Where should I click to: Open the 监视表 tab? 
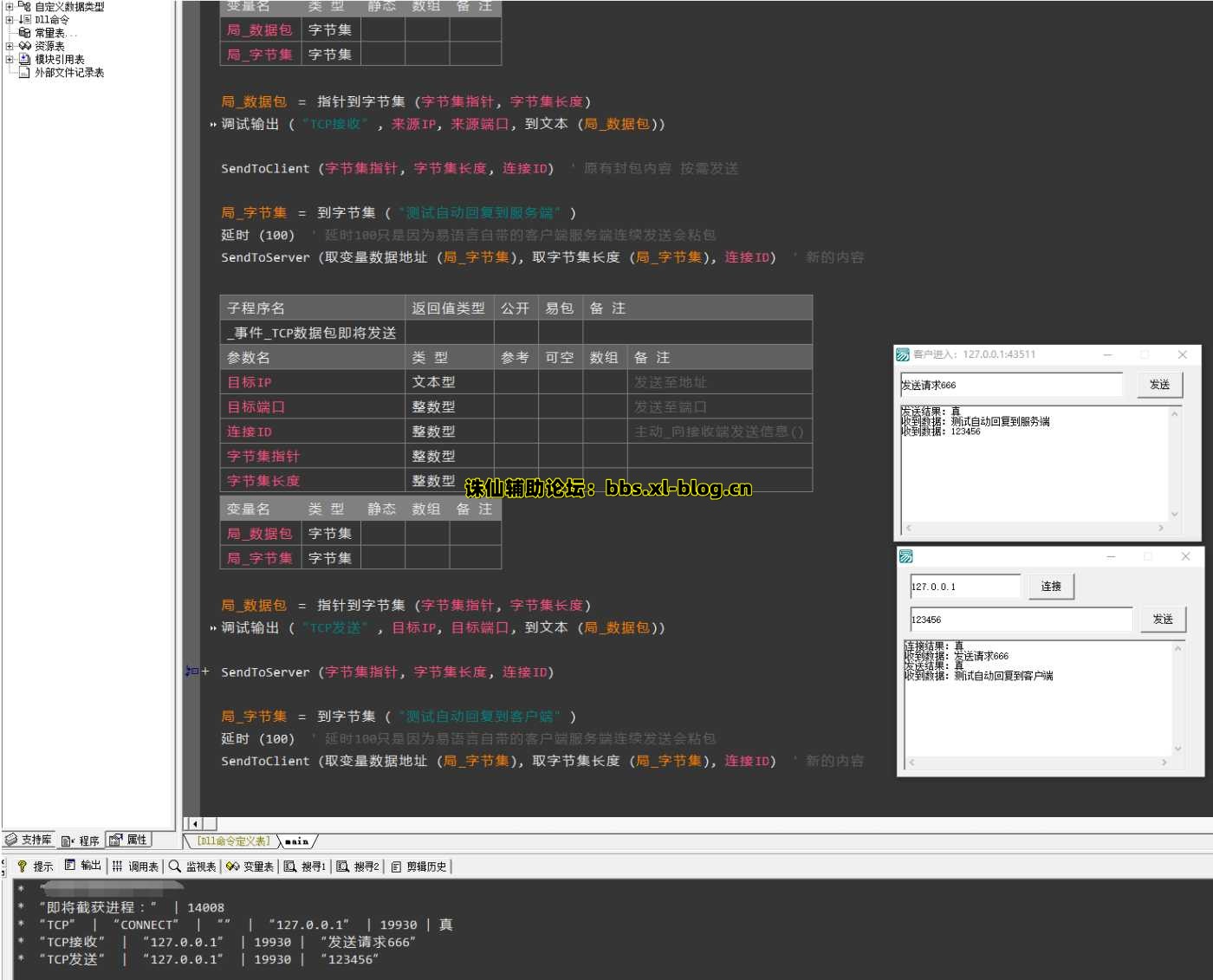click(192, 866)
